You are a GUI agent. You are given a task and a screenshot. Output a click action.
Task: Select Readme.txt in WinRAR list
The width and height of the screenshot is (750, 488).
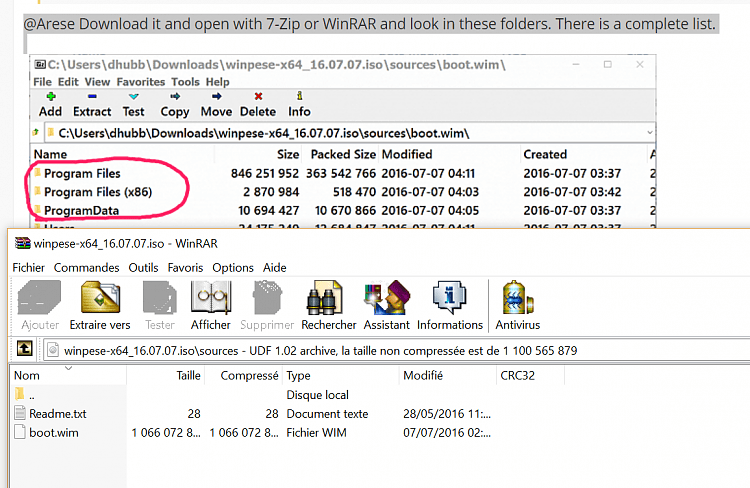pos(58,413)
